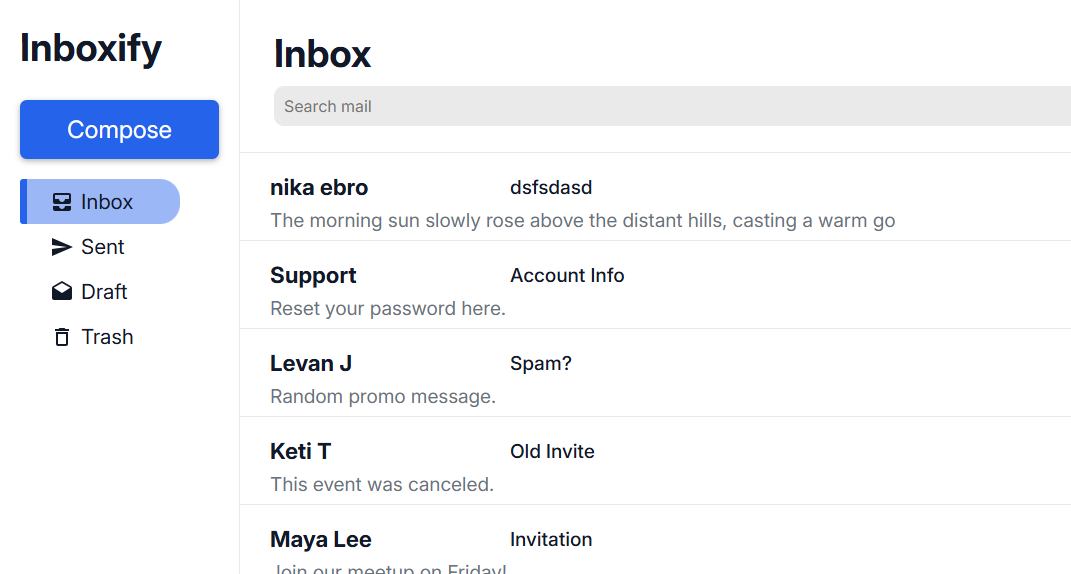Viewport: 1071px width, 574px height.
Task: Open Keti T's Old Invite email
Action: point(552,452)
